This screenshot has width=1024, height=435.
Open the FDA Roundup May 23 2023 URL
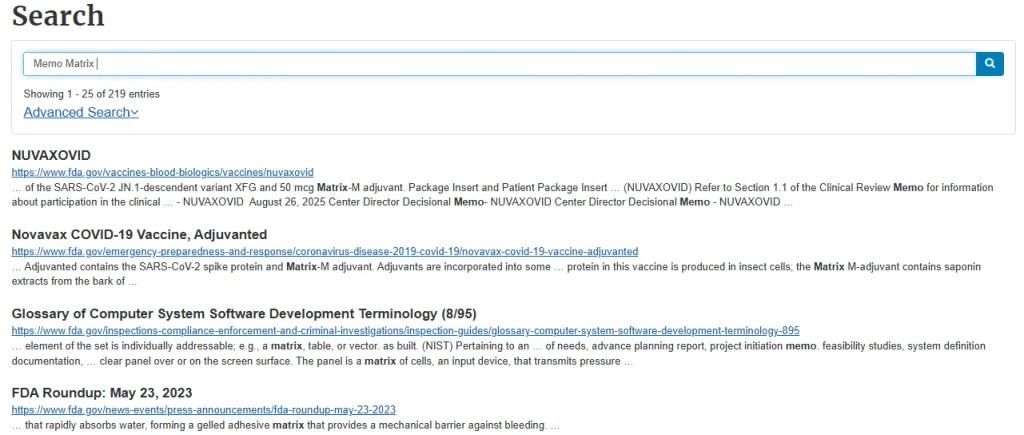tap(204, 410)
